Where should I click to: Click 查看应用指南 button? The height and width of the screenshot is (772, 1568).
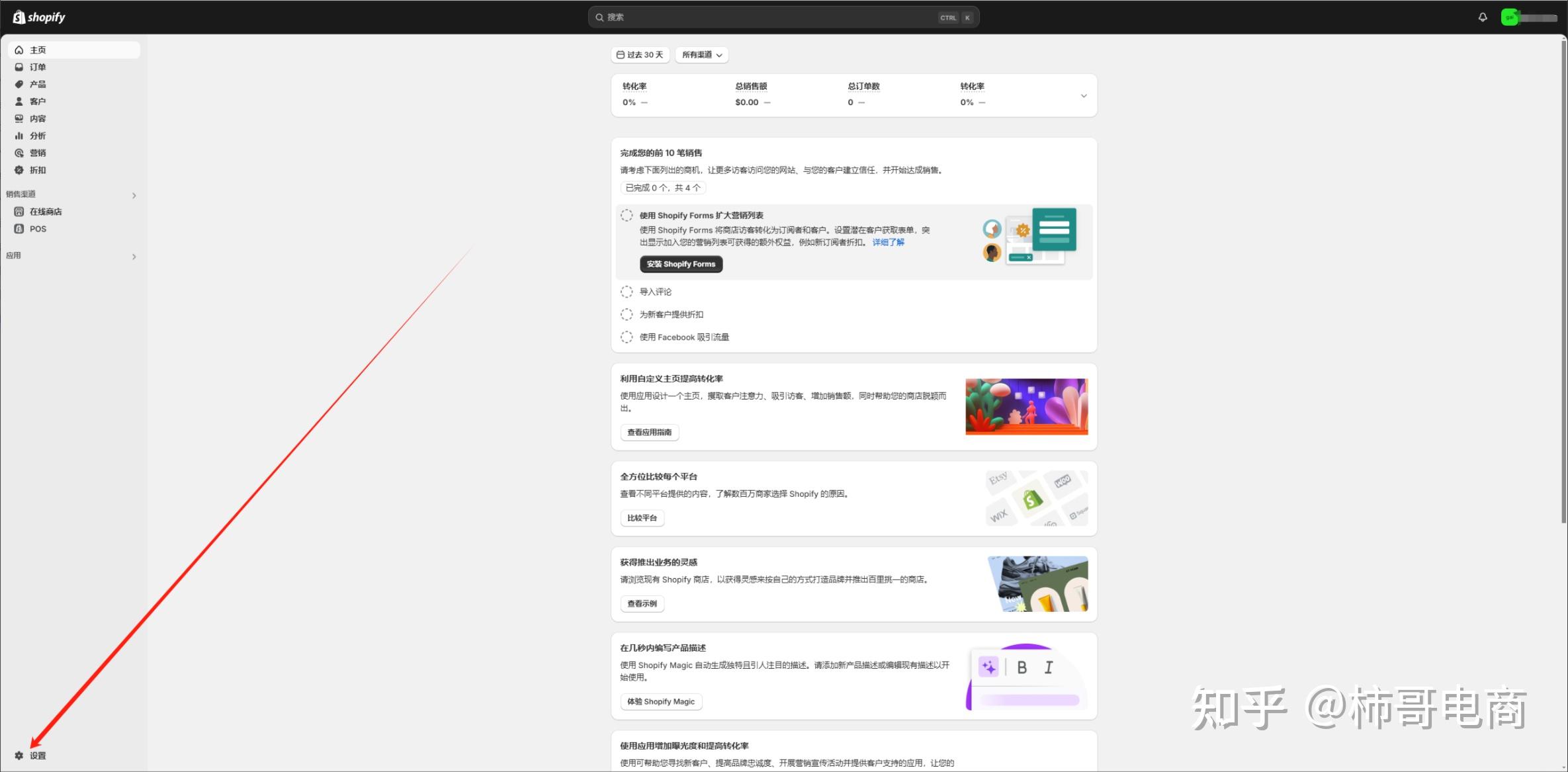click(649, 433)
